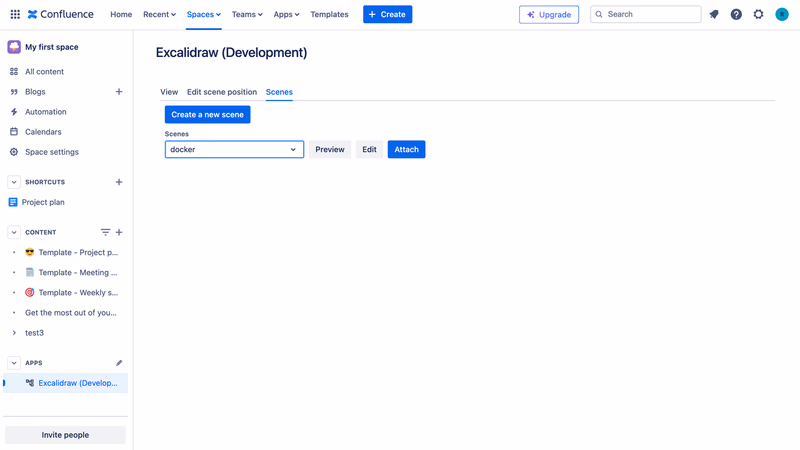Open the app switcher grid icon

15,14
